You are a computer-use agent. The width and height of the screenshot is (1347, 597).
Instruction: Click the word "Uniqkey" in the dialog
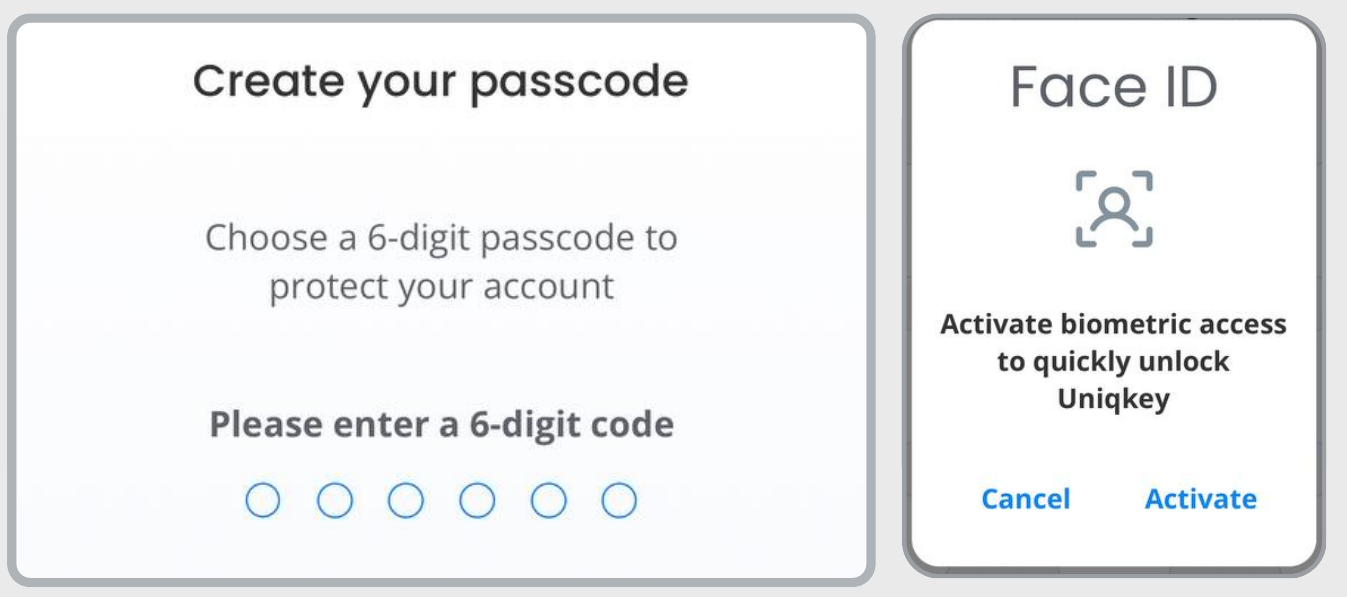pos(1114,396)
